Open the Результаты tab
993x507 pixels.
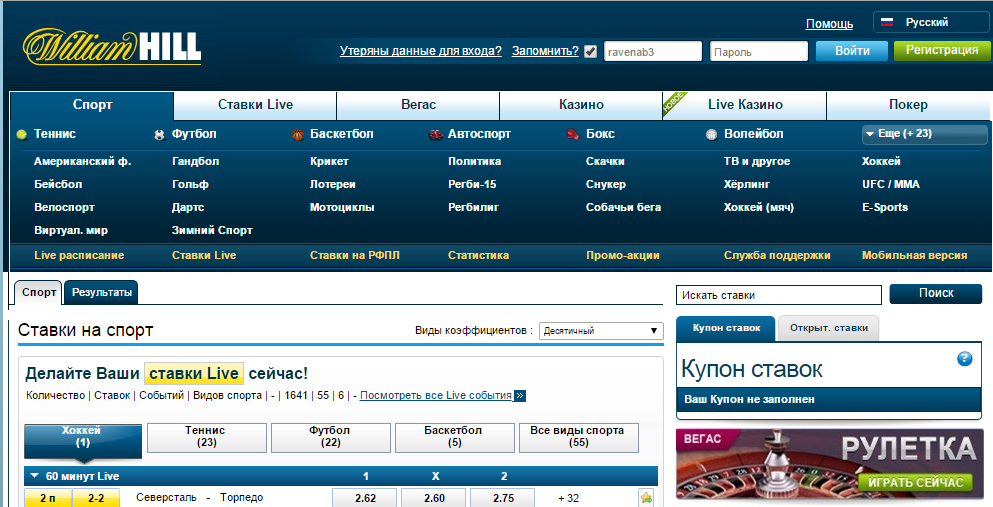(x=101, y=293)
